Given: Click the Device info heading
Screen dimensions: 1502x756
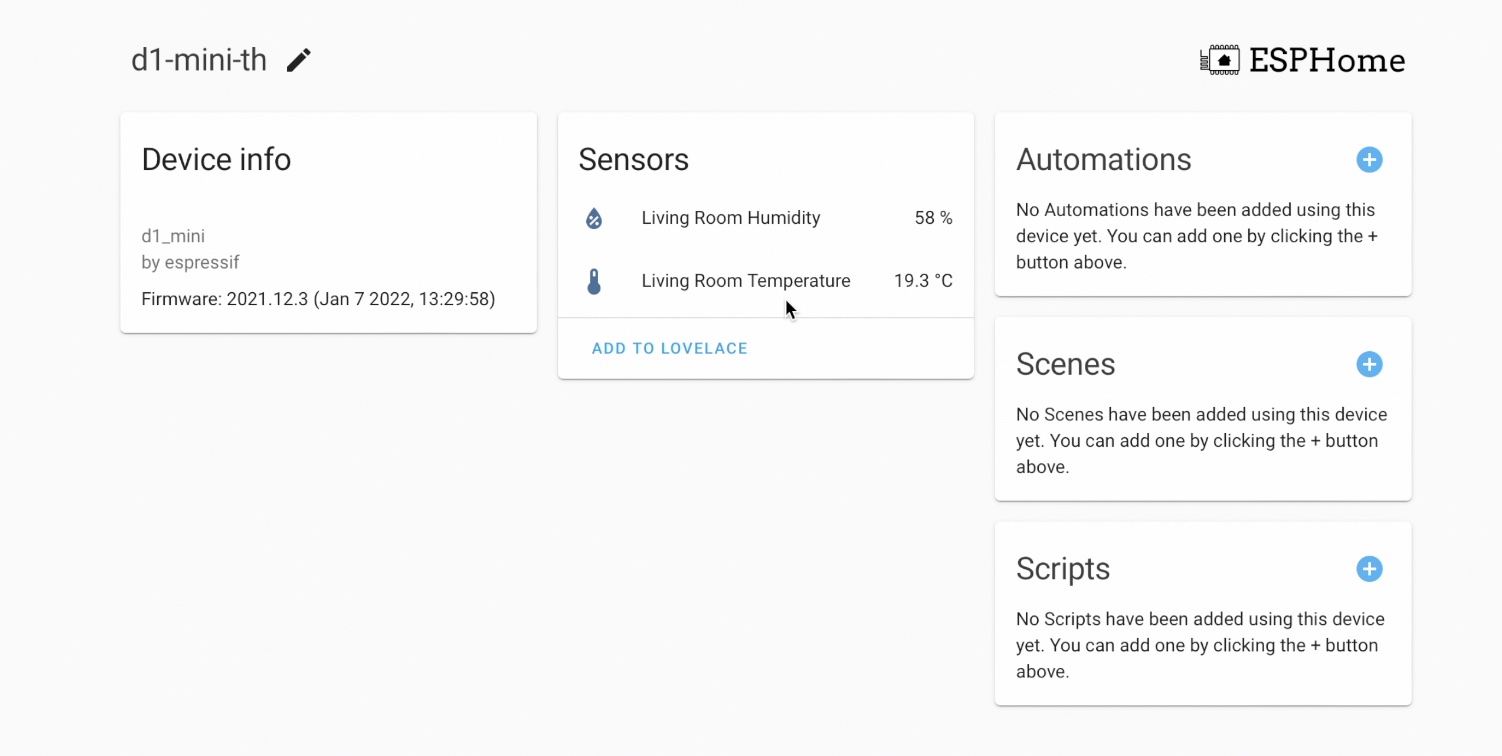Looking at the screenshot, I should point(216,160).
